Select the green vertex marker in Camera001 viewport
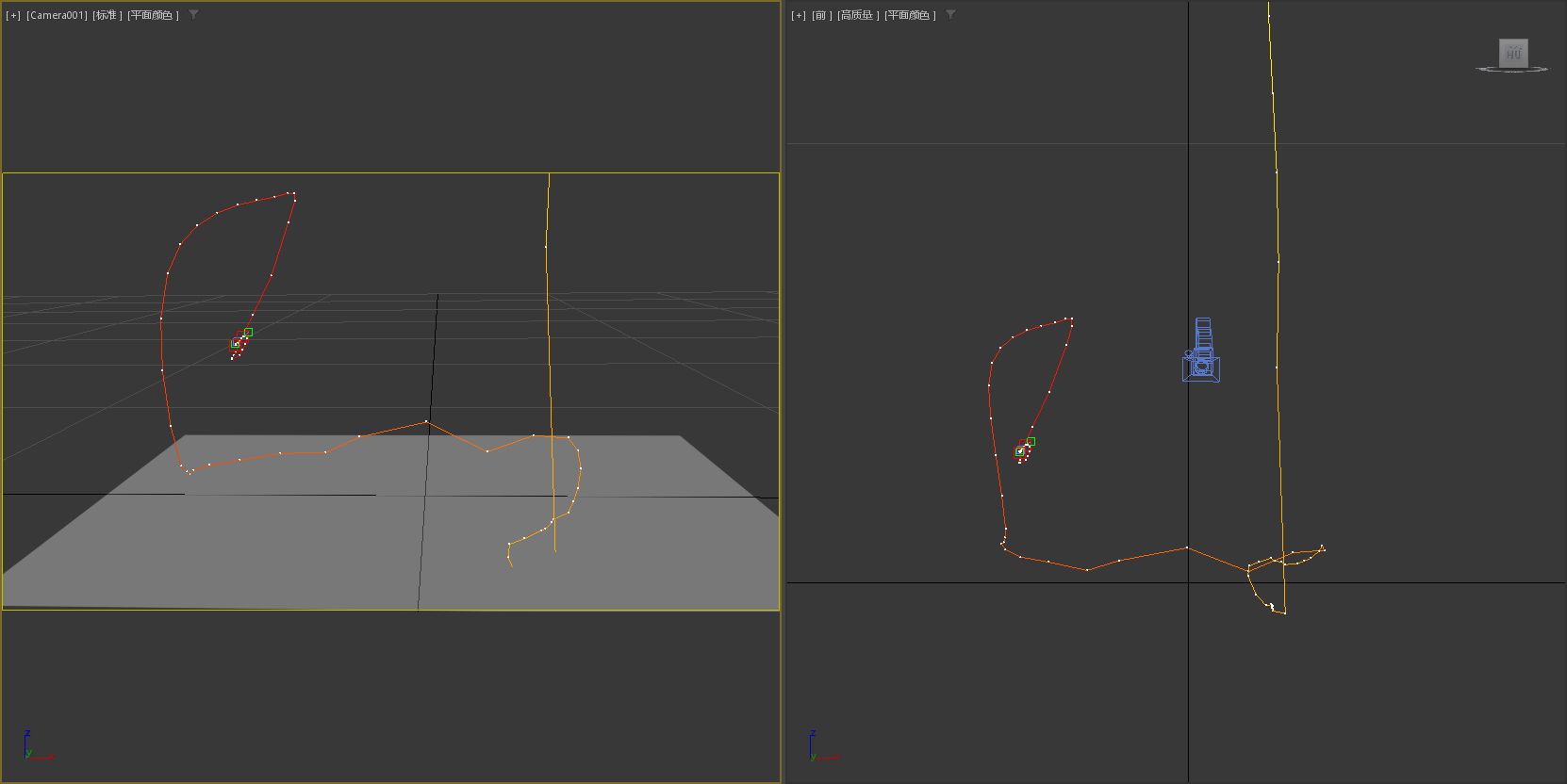The image size is (1567, 784). [248, 332]
